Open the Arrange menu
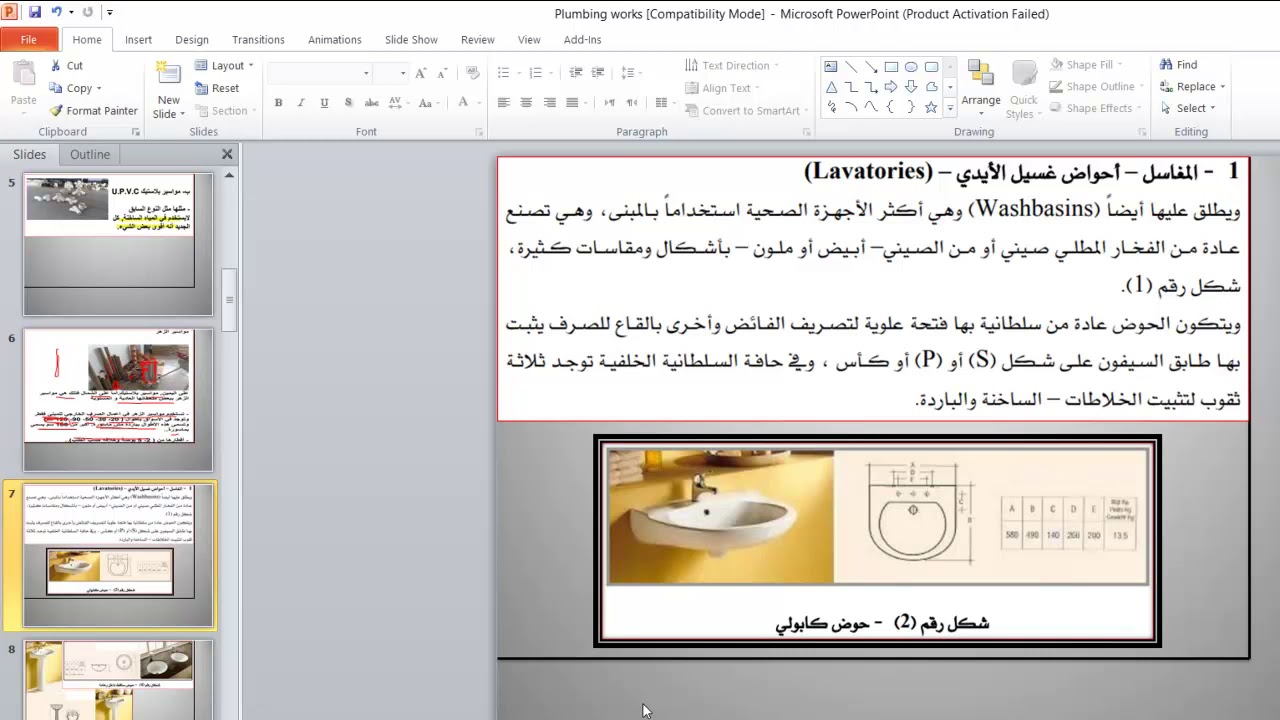Screen dimensions: 1280x720 pos(981,89)
